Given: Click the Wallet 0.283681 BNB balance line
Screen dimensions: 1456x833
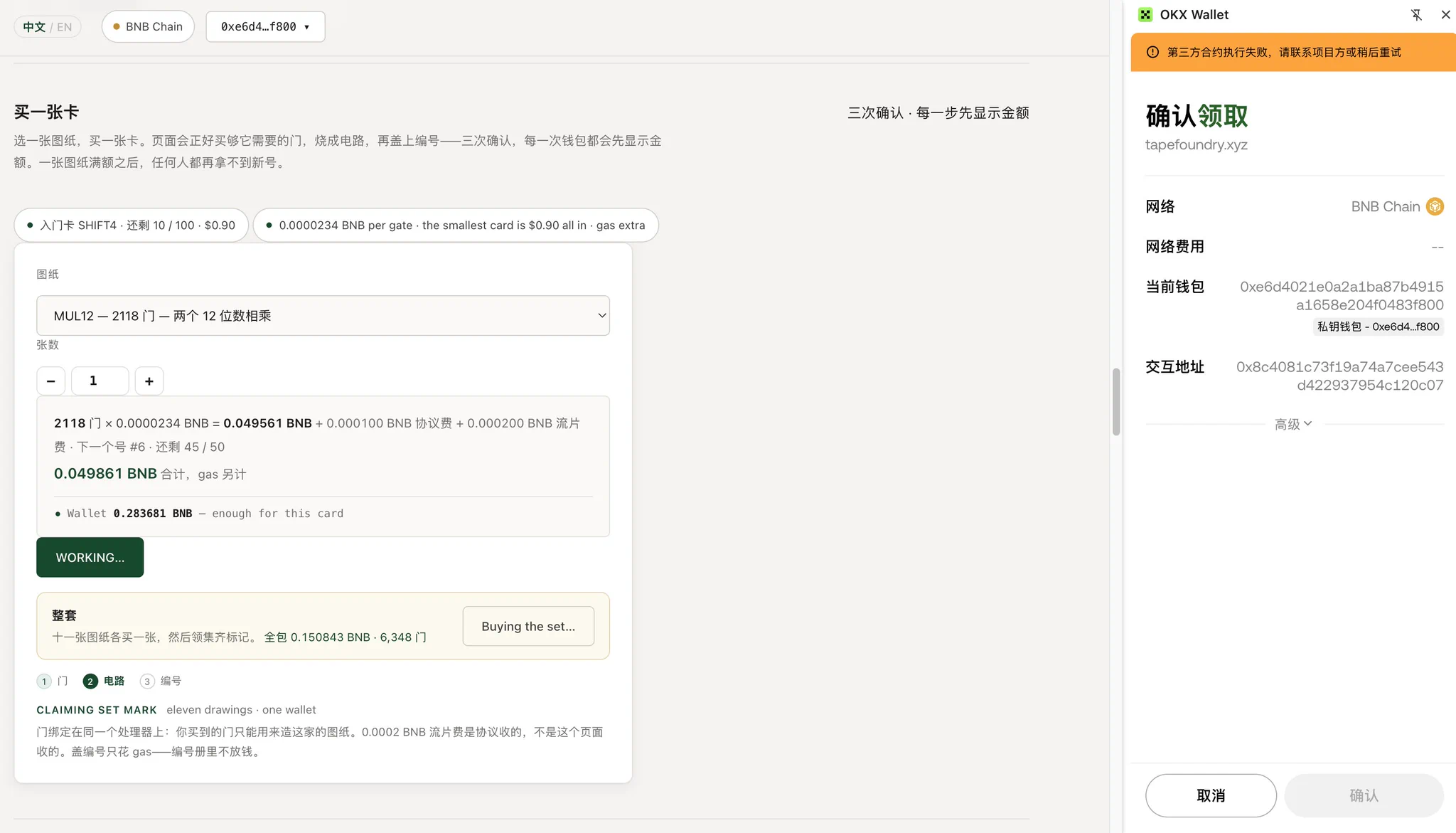Looking at the screenshot, I should [199, 513].
